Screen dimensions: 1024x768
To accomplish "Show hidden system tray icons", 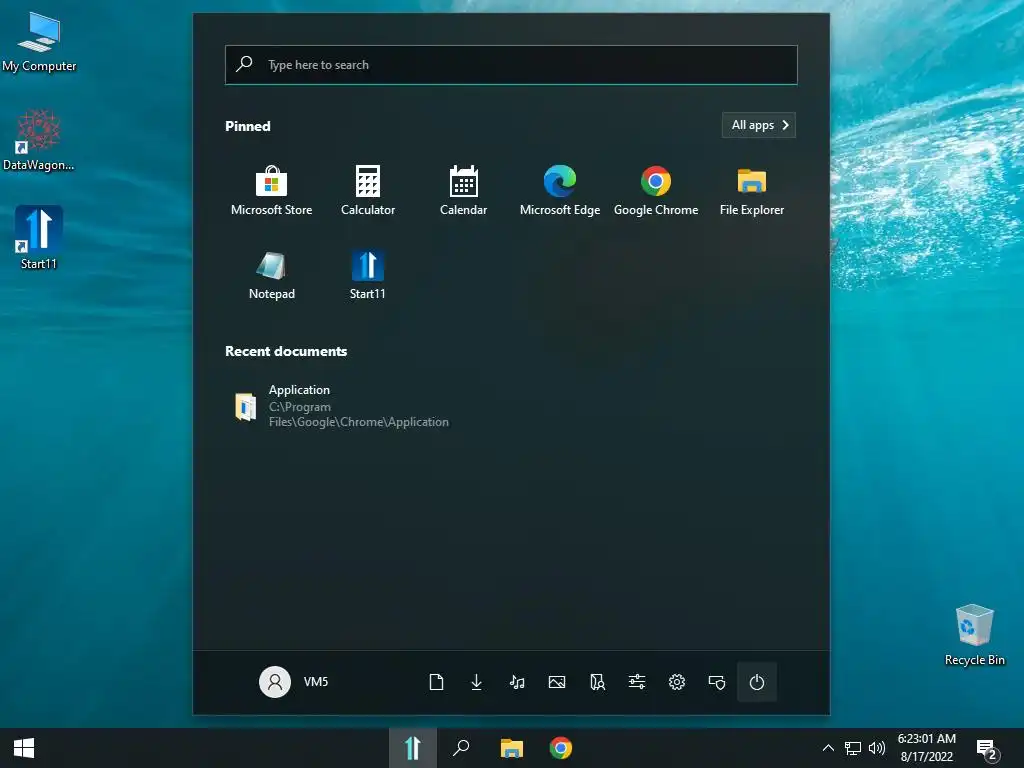I will 828,748.
